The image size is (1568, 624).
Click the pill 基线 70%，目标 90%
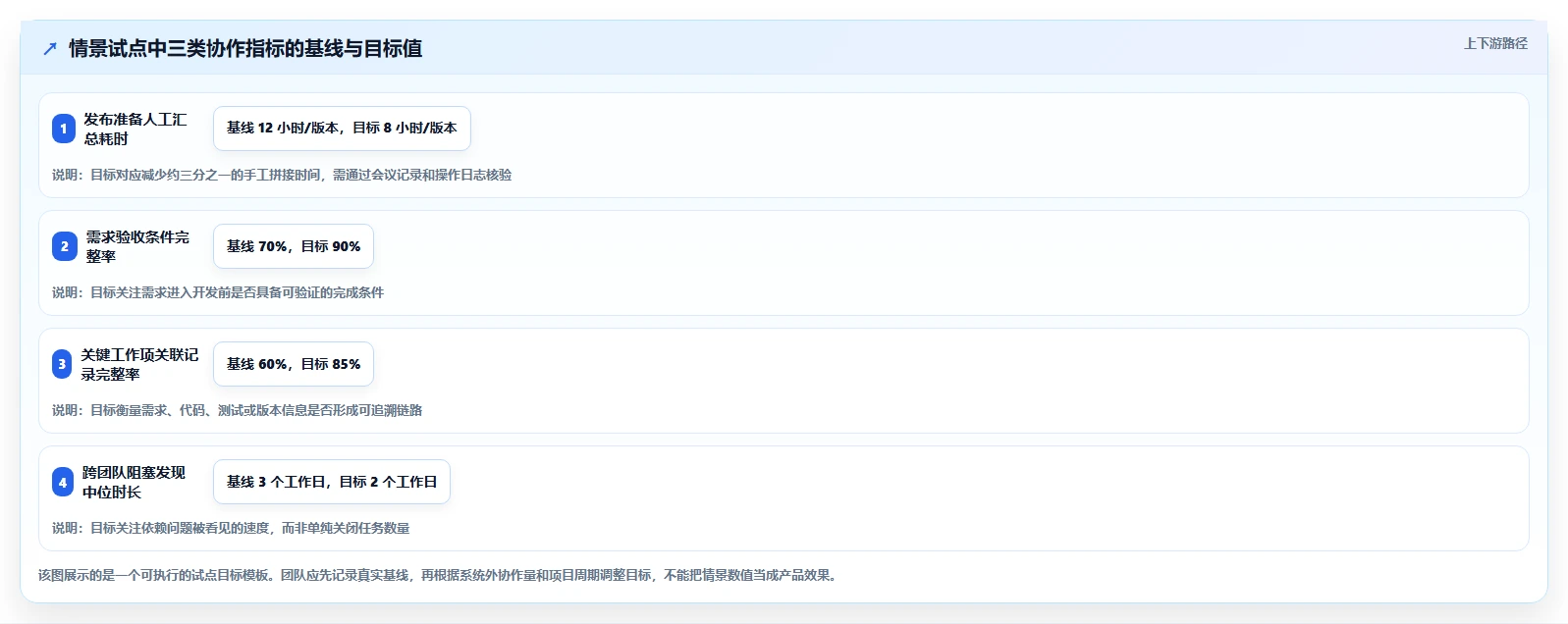click(294, 246)
